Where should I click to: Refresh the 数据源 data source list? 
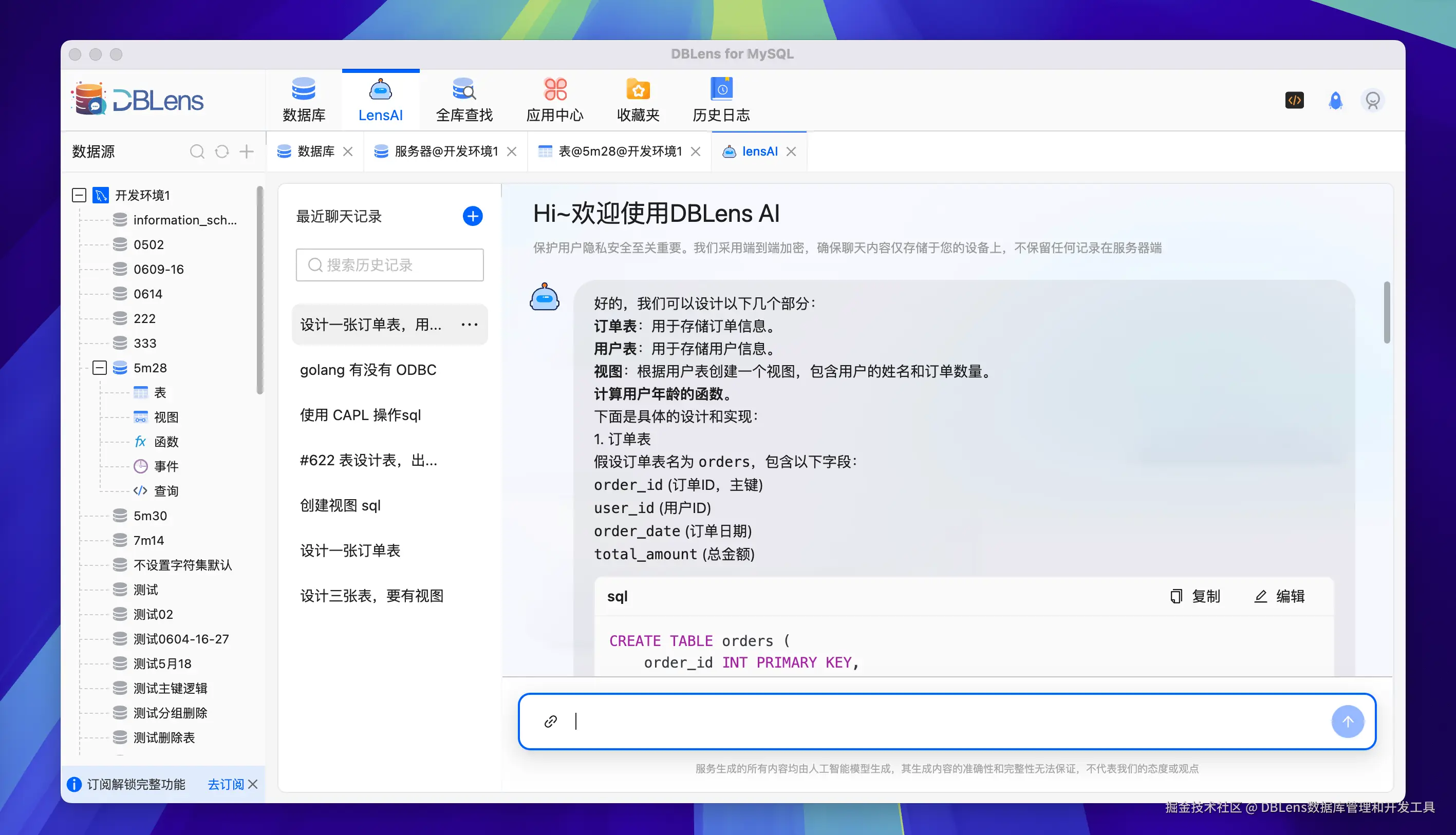pyautogui.click(x=221, y=151)
